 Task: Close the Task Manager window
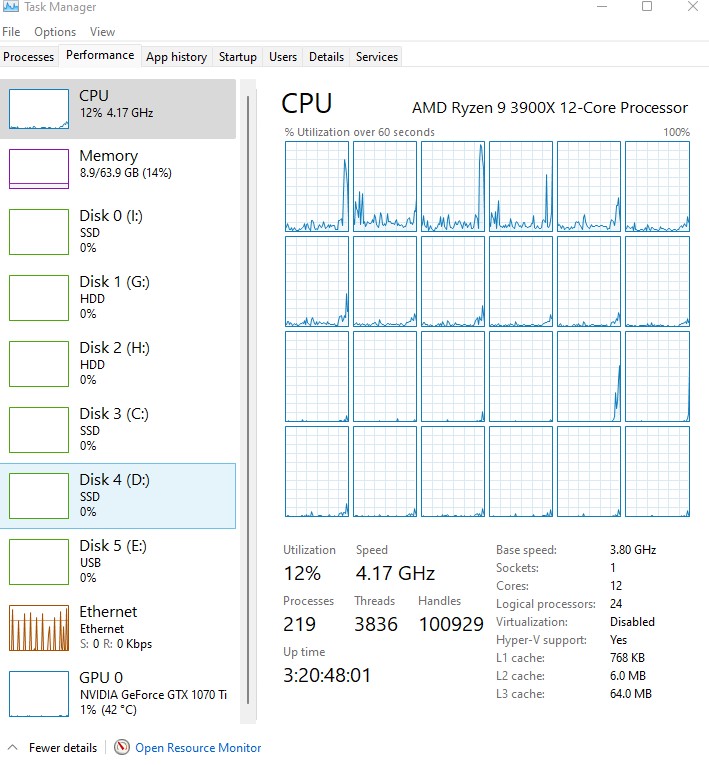692,6
